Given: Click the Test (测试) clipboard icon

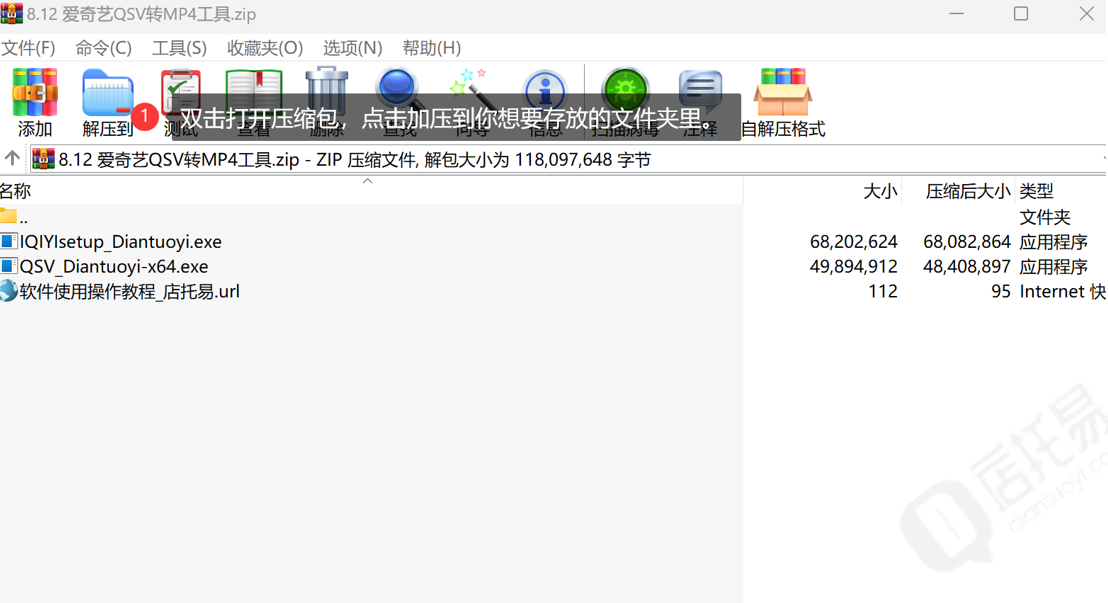Looking at the screenshot, I should click(x=182, y=93).
